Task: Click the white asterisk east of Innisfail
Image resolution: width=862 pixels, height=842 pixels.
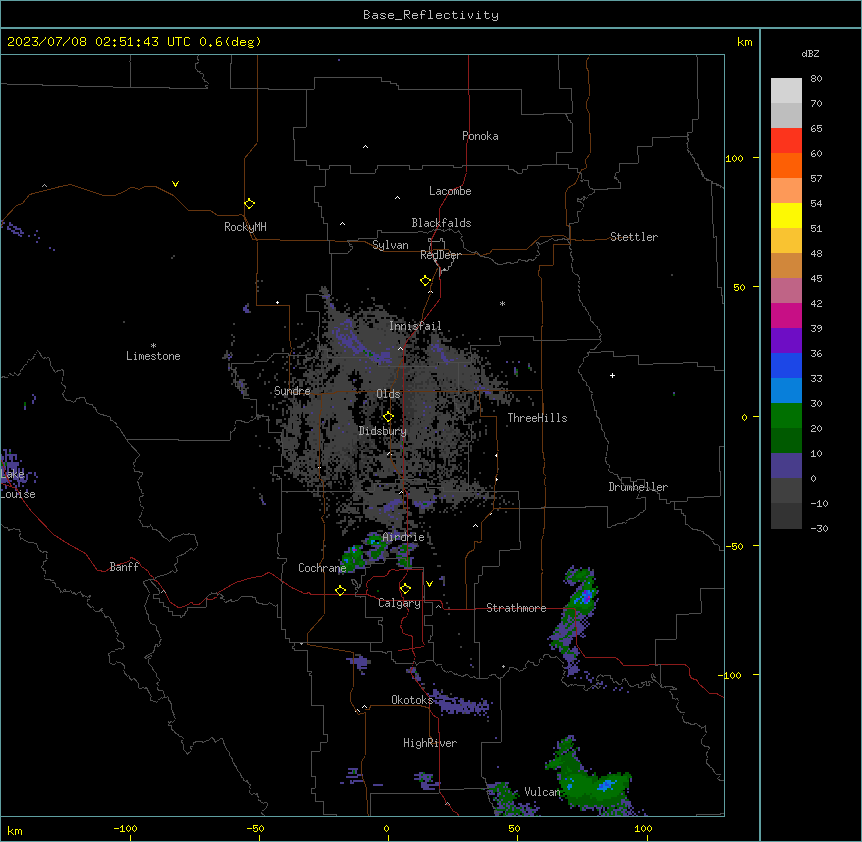Action: (x=502, y=303)
